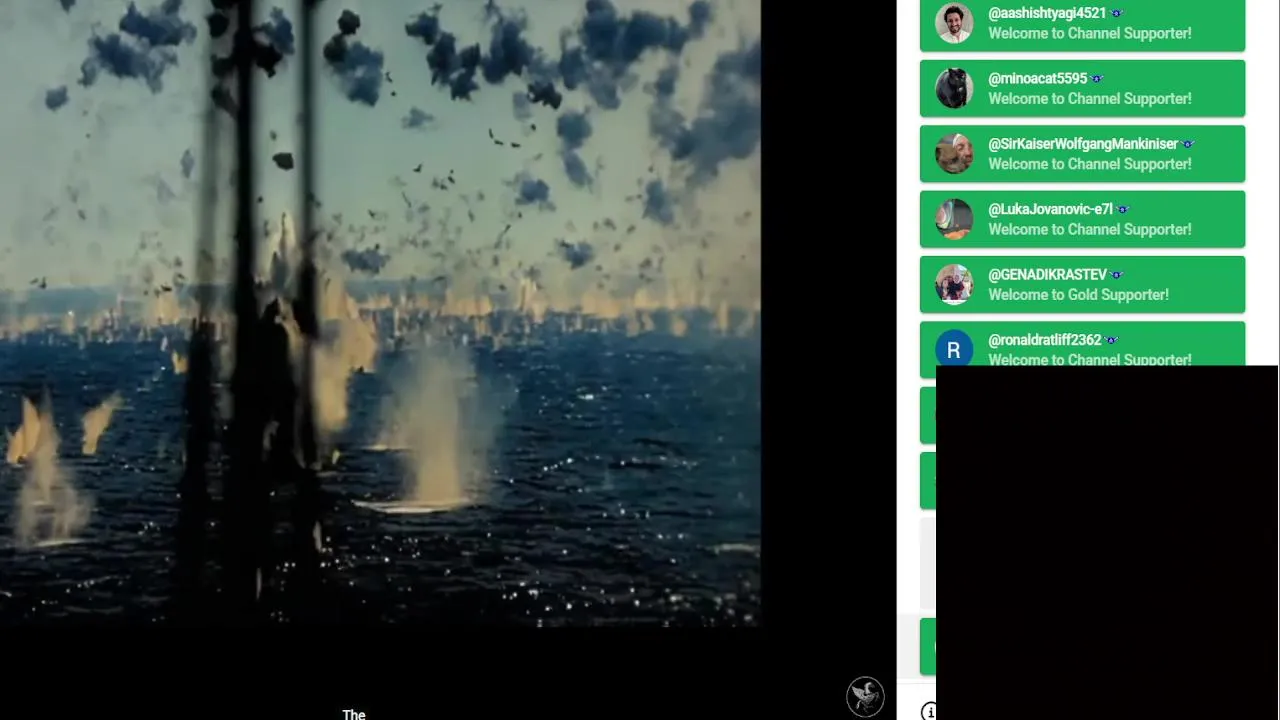Click welcome message under @aashishtyagi4521
The height and width of the screenshot is (720, 1280).
click(x=1090, y=33)
